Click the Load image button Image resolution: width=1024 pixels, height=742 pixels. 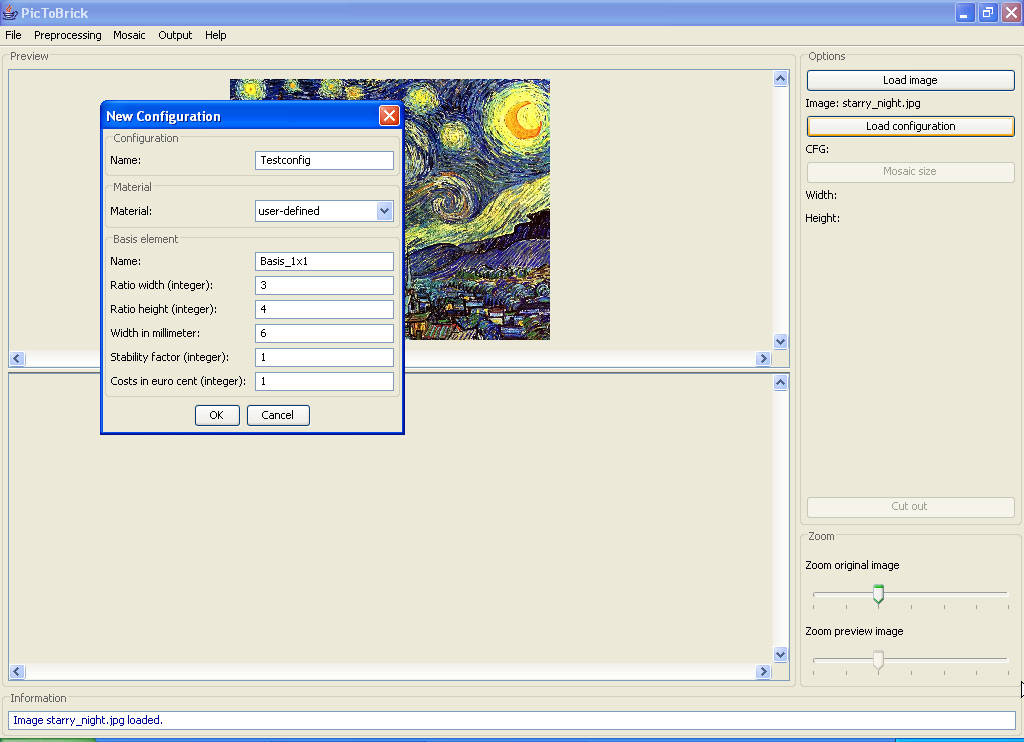click(x=910, y=80)
